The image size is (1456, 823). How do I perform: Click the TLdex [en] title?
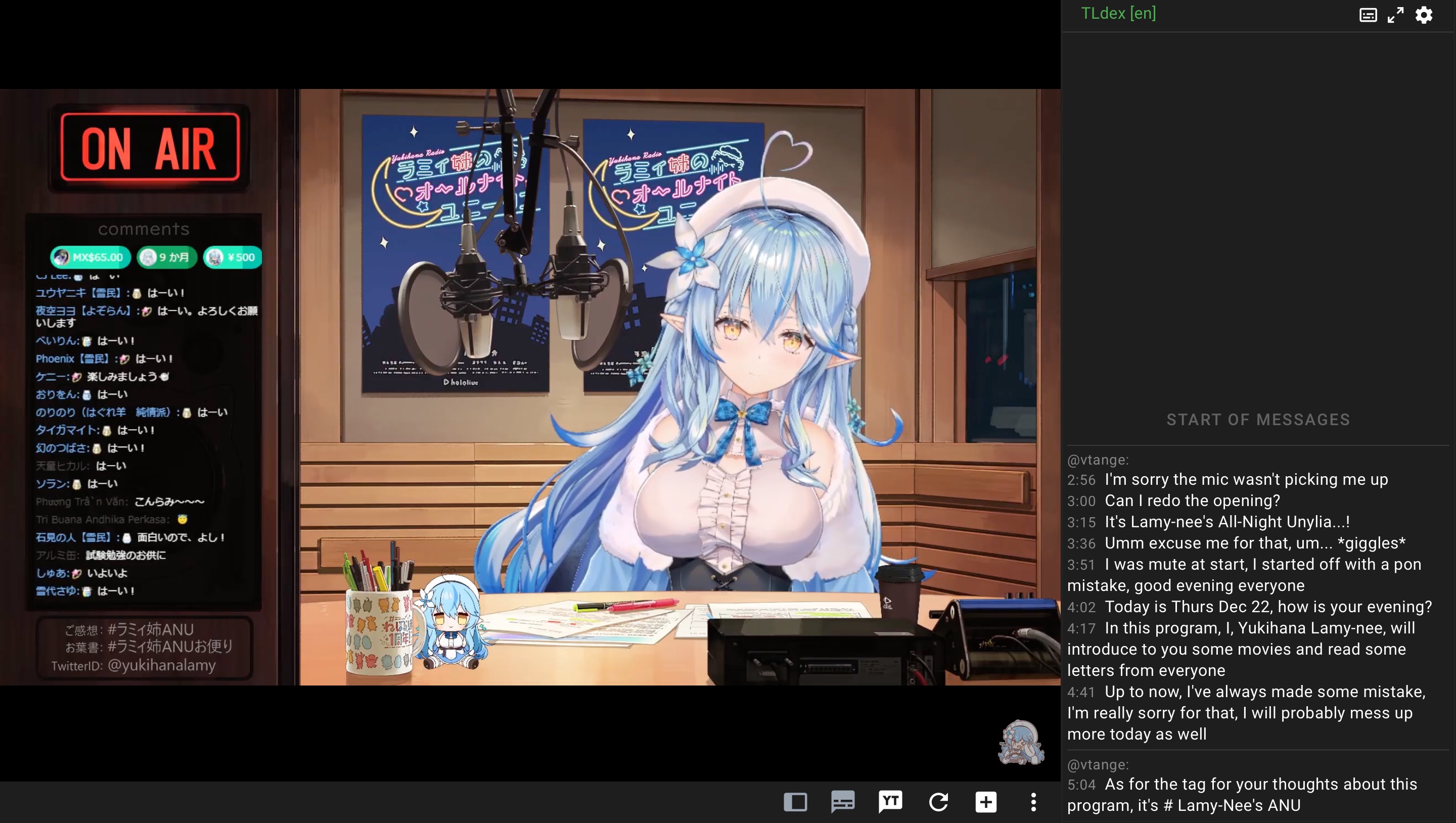click(x=1118, y=13)
